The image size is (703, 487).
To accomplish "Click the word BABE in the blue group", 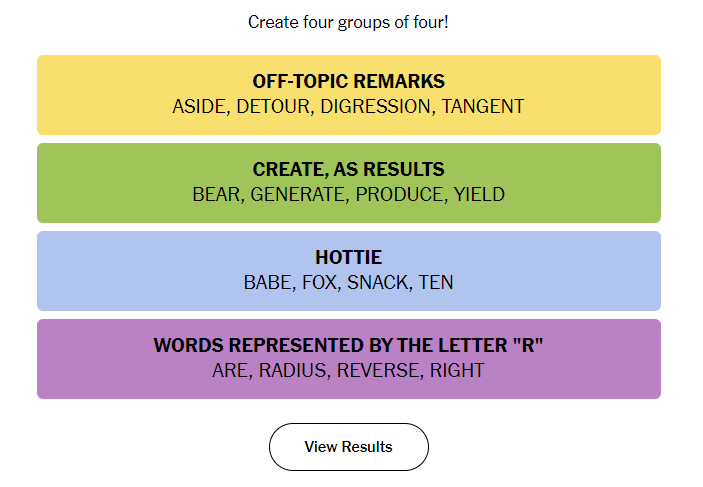I will [x=268, y=282].
